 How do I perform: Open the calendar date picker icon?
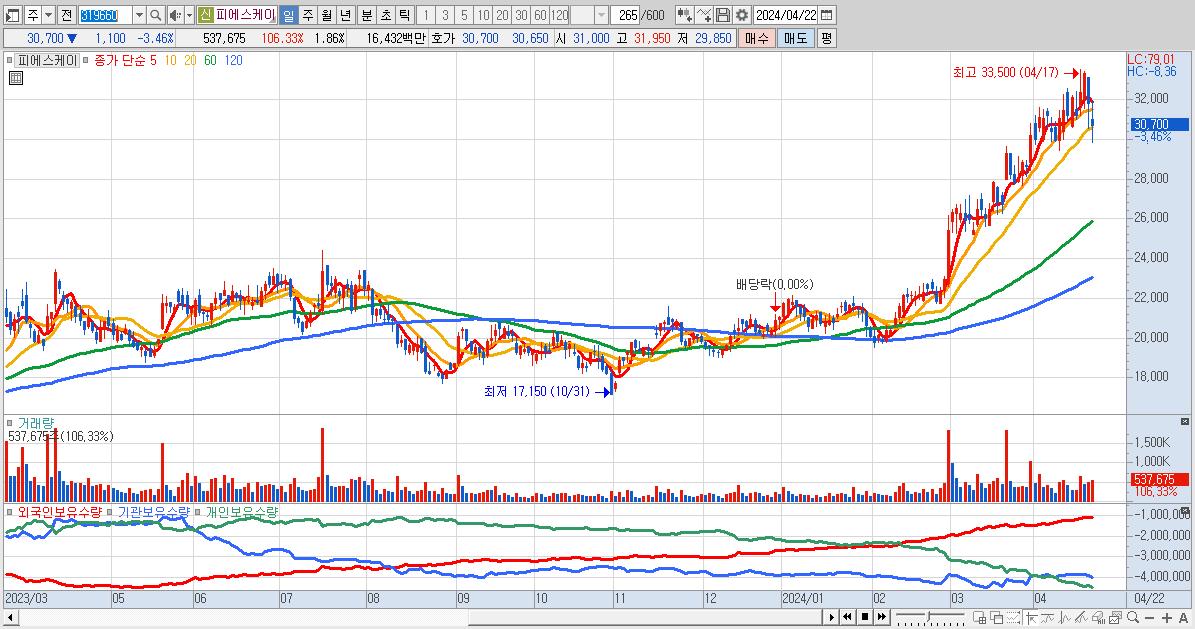coord(826,15)
